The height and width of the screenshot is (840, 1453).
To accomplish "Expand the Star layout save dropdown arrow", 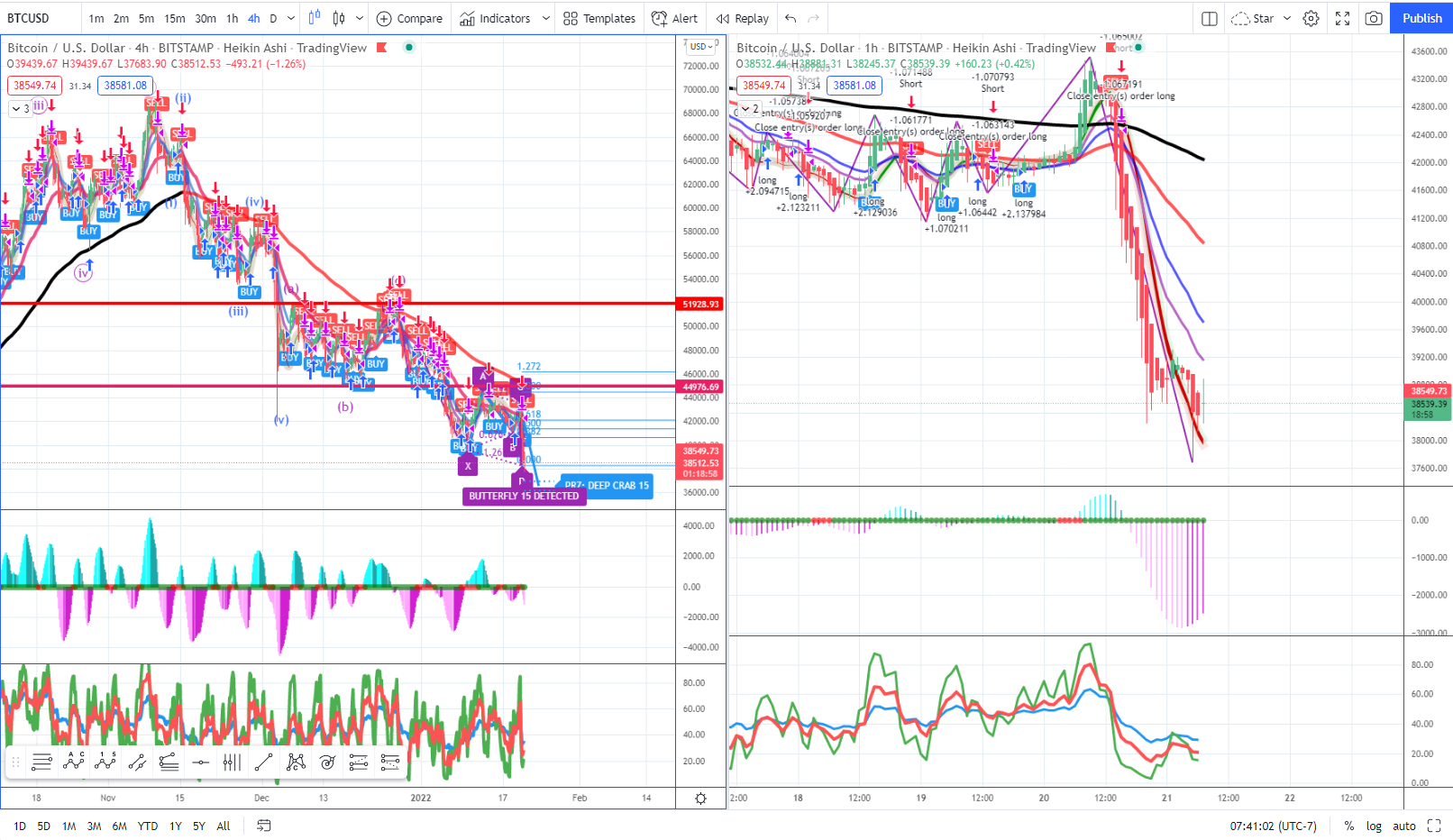I will pos(1287,18).
